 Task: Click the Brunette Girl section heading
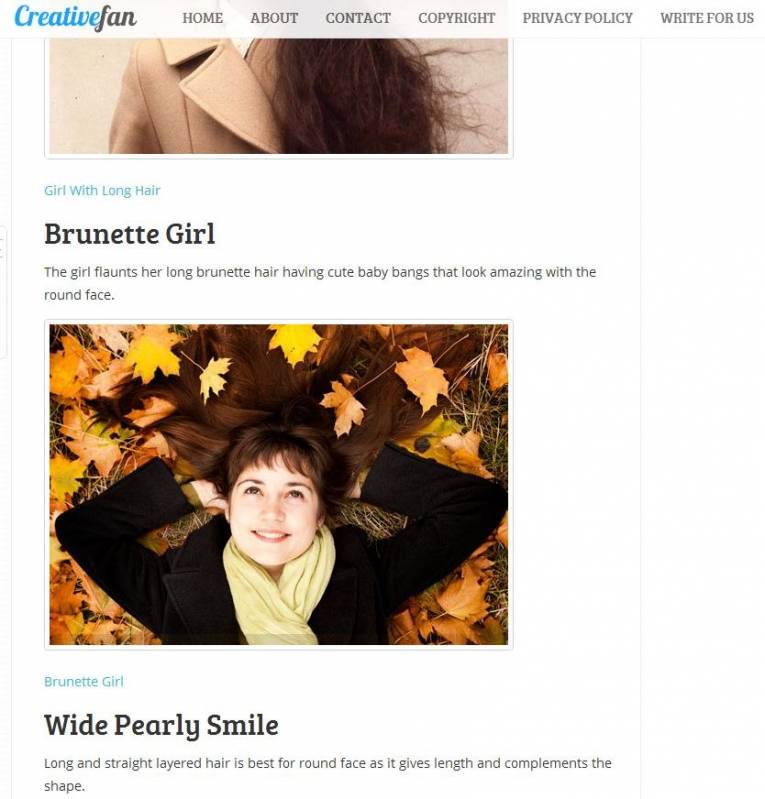tap(129, 234)
